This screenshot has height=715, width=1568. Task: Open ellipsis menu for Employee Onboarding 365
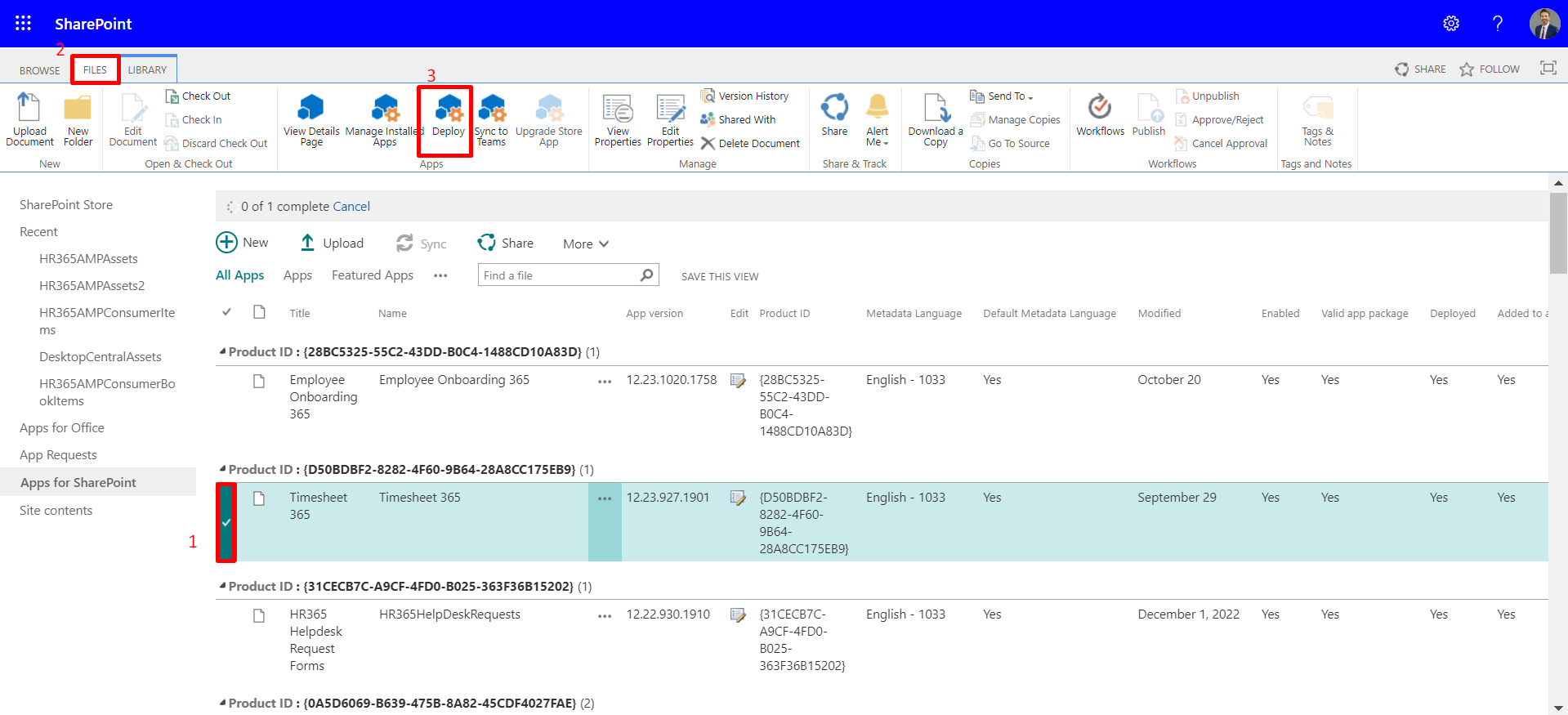[x=605, y=382]
